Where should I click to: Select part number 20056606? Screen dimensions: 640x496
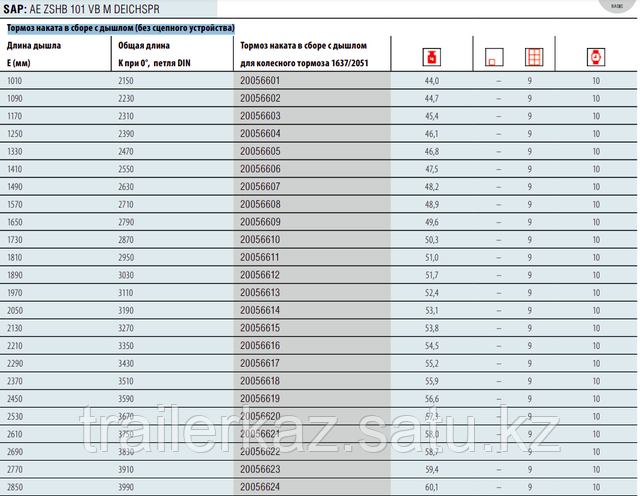260,169
